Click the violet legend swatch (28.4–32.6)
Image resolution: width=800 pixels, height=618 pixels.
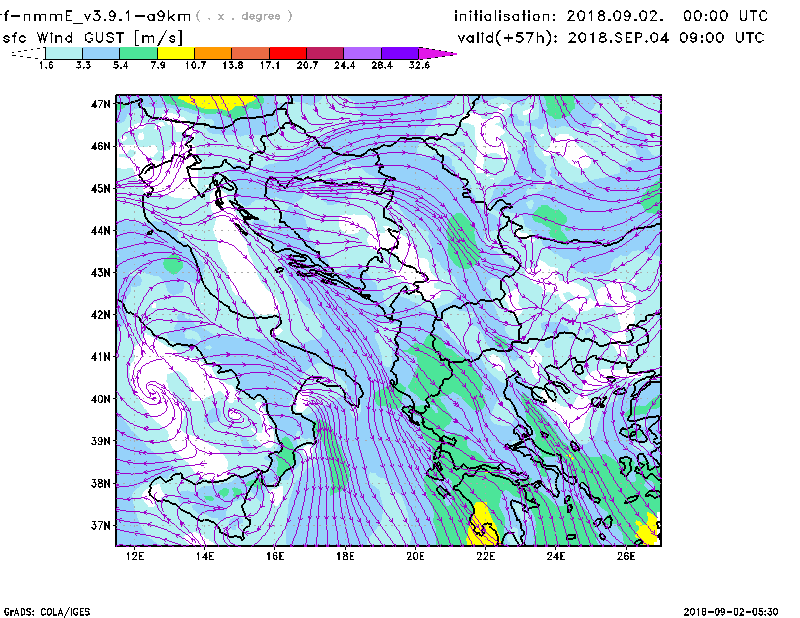(x=400, y=53)
